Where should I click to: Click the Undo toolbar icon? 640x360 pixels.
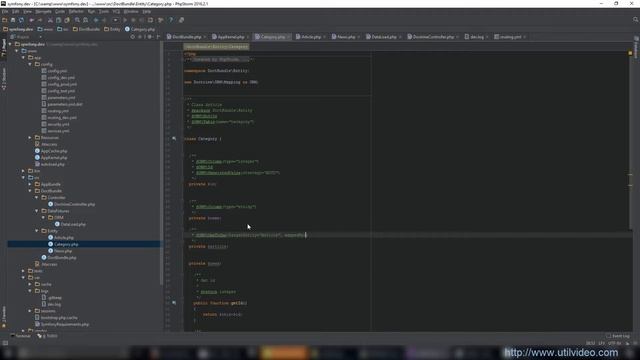31,20
